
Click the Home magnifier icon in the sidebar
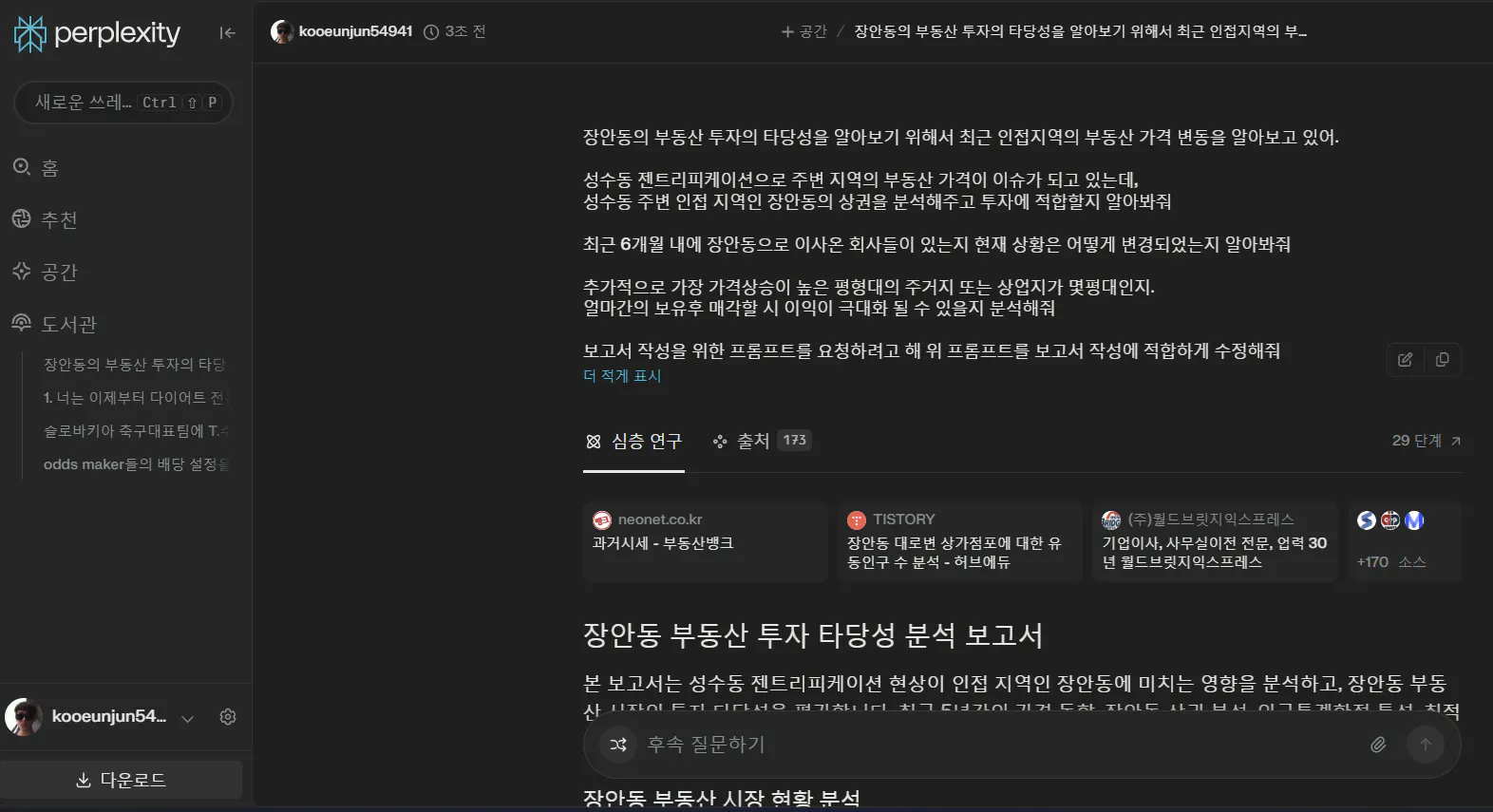[22, 167]
